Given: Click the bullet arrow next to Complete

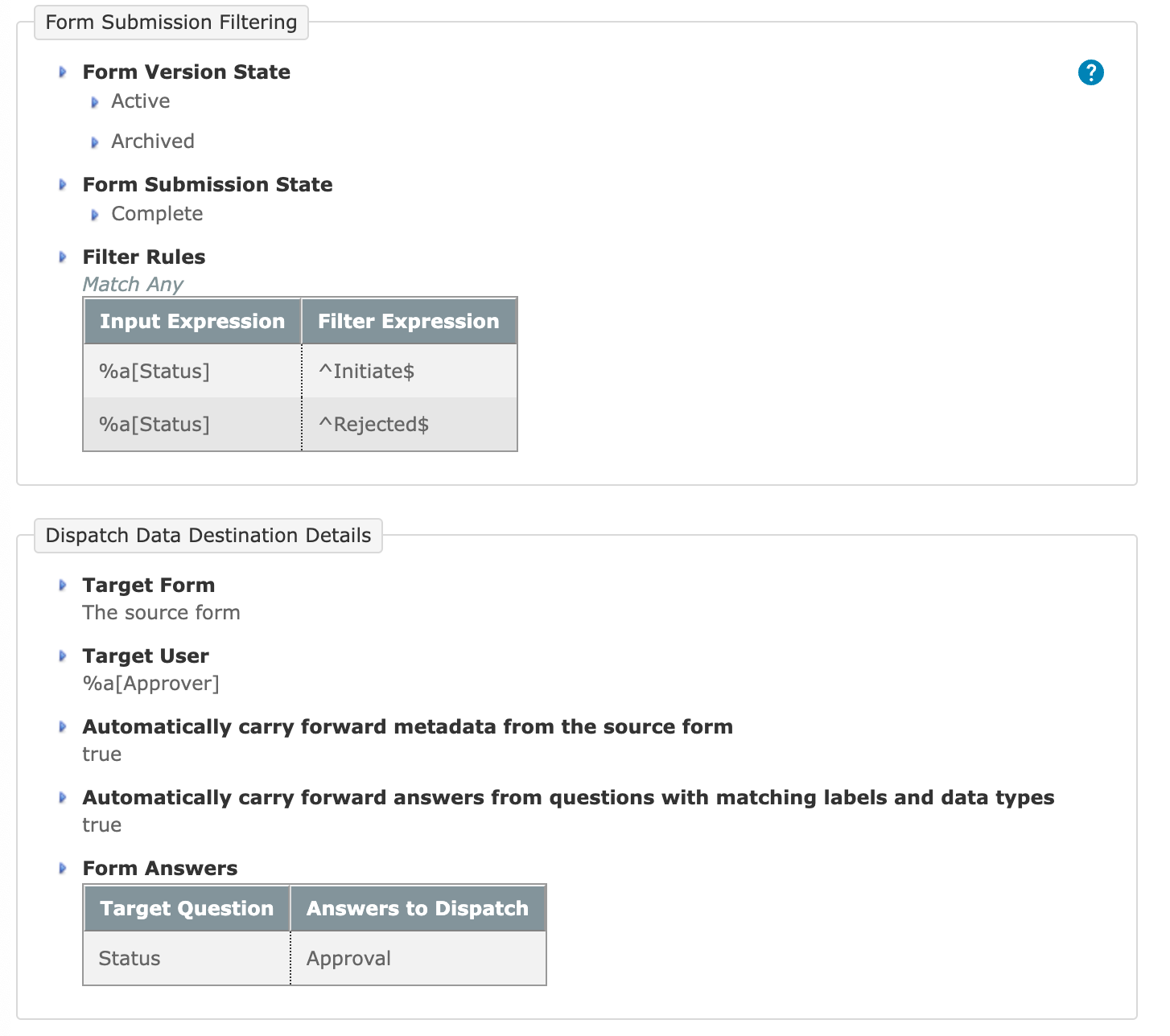Looking at the screenshot, I should (x=95, y=215).
